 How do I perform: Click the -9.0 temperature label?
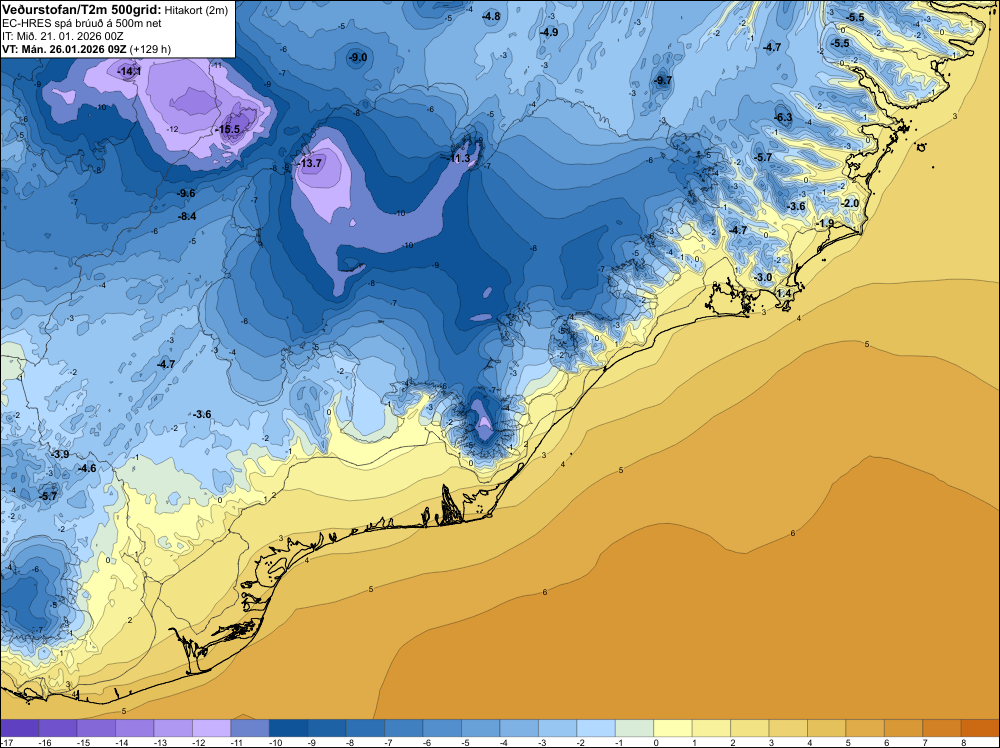pyautogui.click(x=358, y=57)
